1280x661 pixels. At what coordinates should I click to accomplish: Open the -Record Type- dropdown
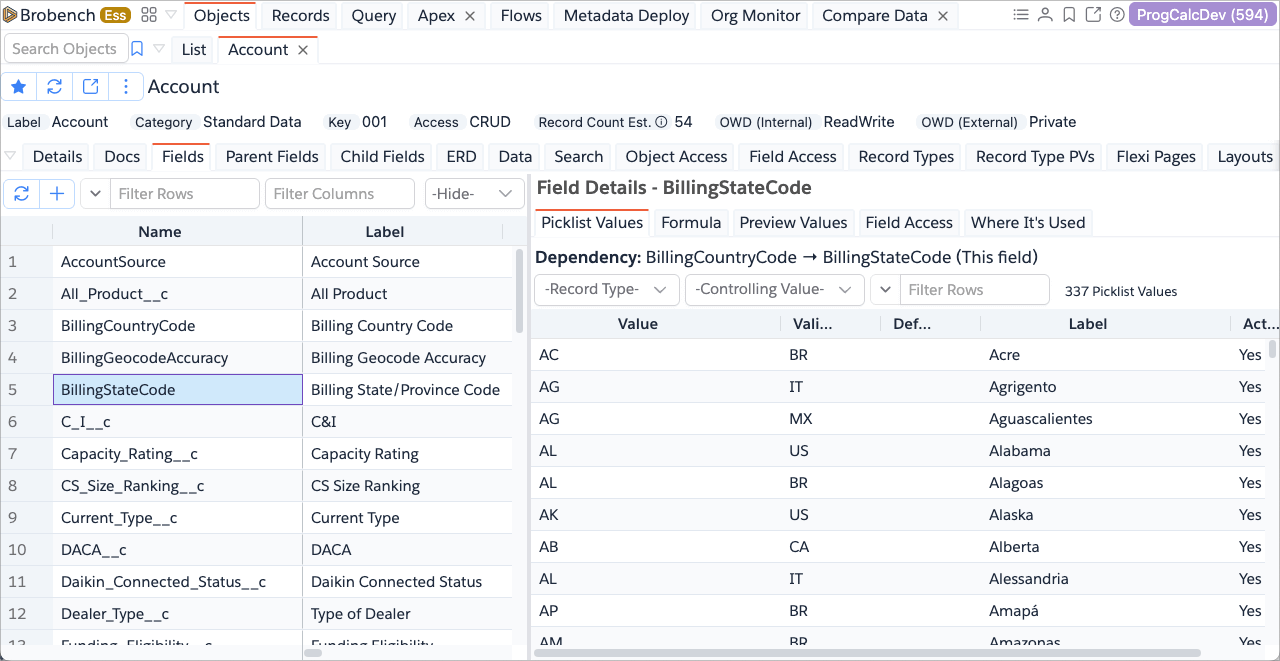click(607, 290)
